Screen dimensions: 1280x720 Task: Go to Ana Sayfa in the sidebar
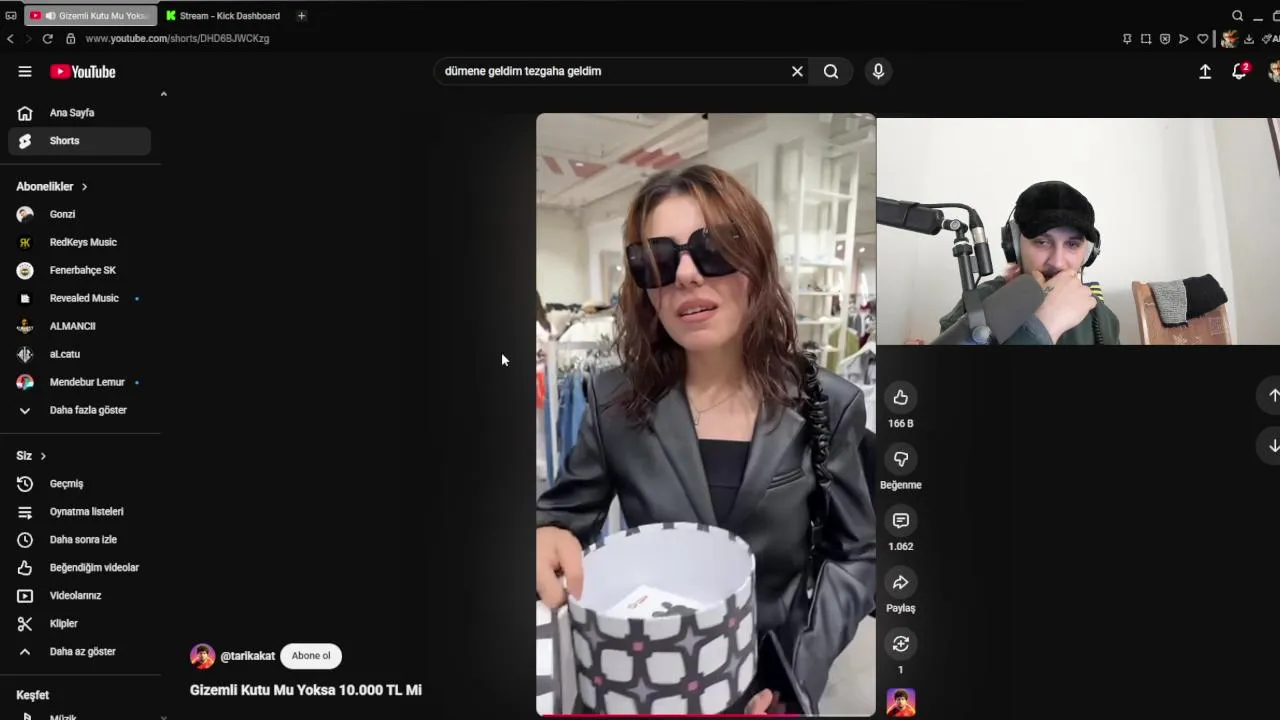80,113
